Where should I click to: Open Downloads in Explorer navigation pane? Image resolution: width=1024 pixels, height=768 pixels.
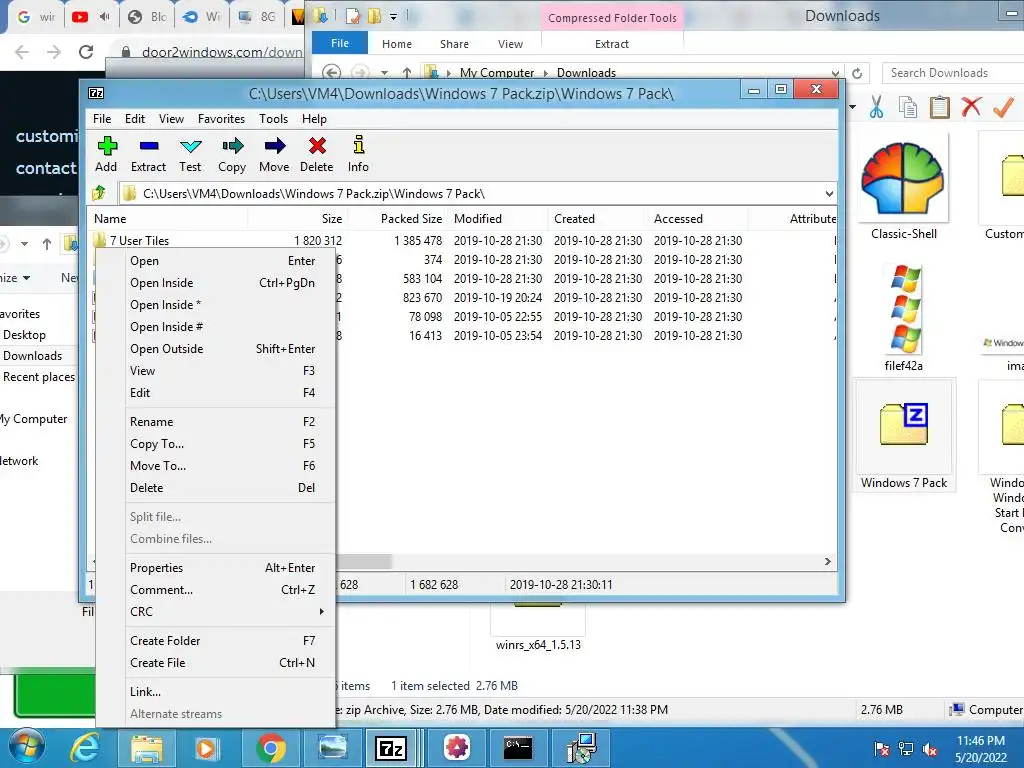point(33,356)
